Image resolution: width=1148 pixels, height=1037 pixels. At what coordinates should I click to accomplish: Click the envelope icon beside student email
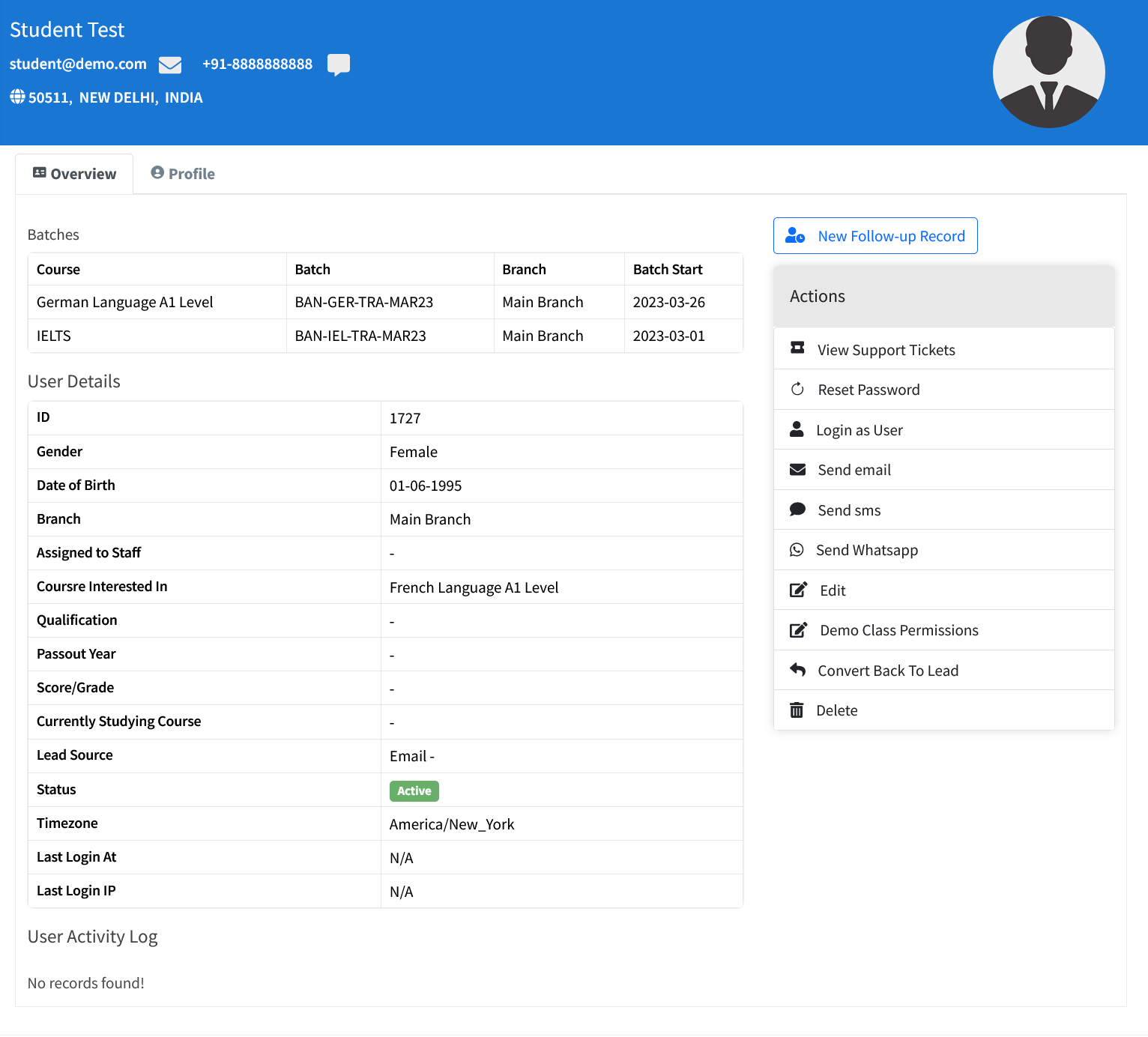click(x=170, y=65)
